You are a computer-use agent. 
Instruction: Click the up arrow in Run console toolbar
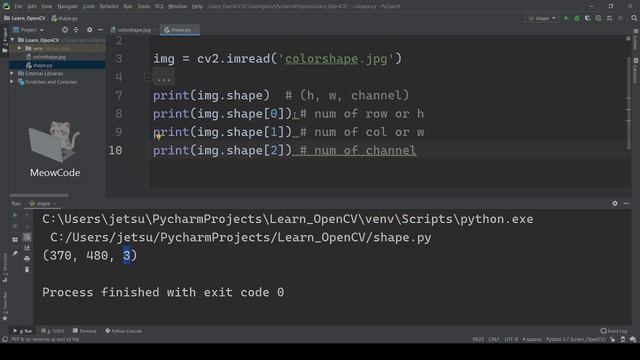coord(27,215)
